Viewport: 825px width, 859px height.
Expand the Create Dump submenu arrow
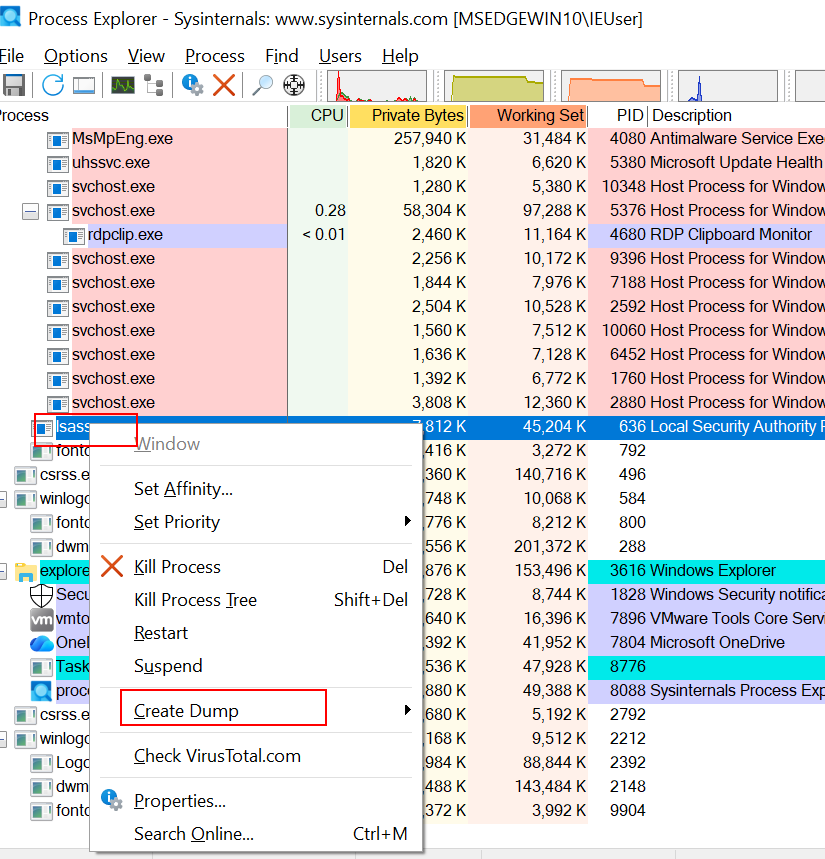tap(407, 709)
